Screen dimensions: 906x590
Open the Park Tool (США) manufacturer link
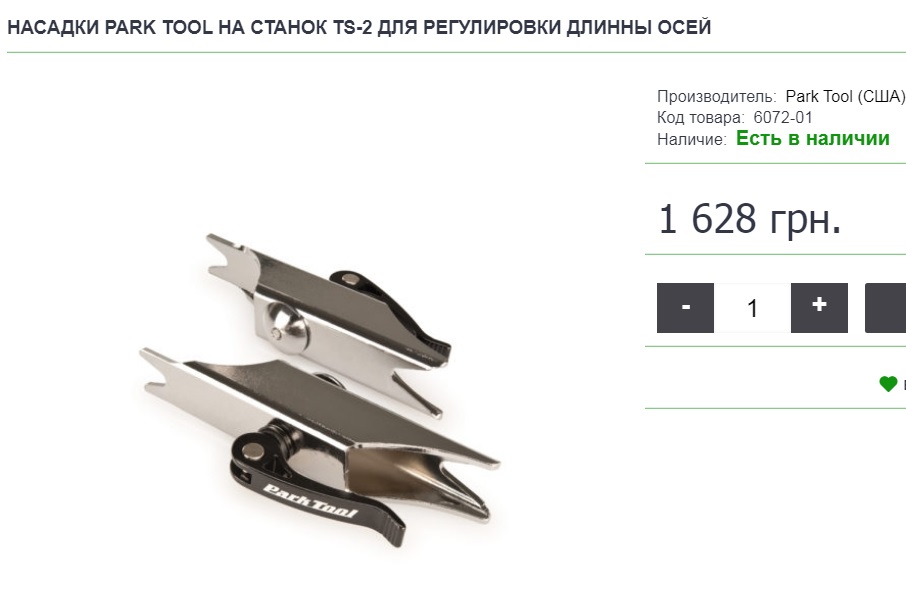pyautogui.click(x=845, y=97)
